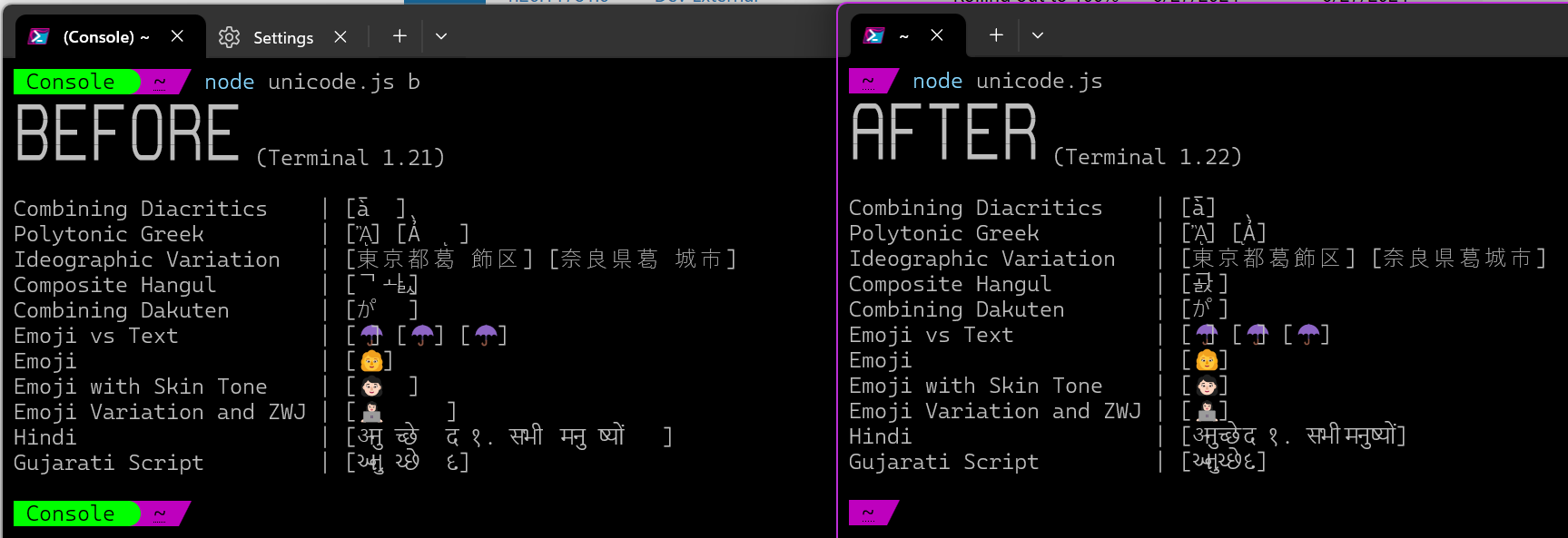Open profile dropdown in left terminal window
Image resolution: width=1568 pixels, height=538 pixels.
click(441, 36)
